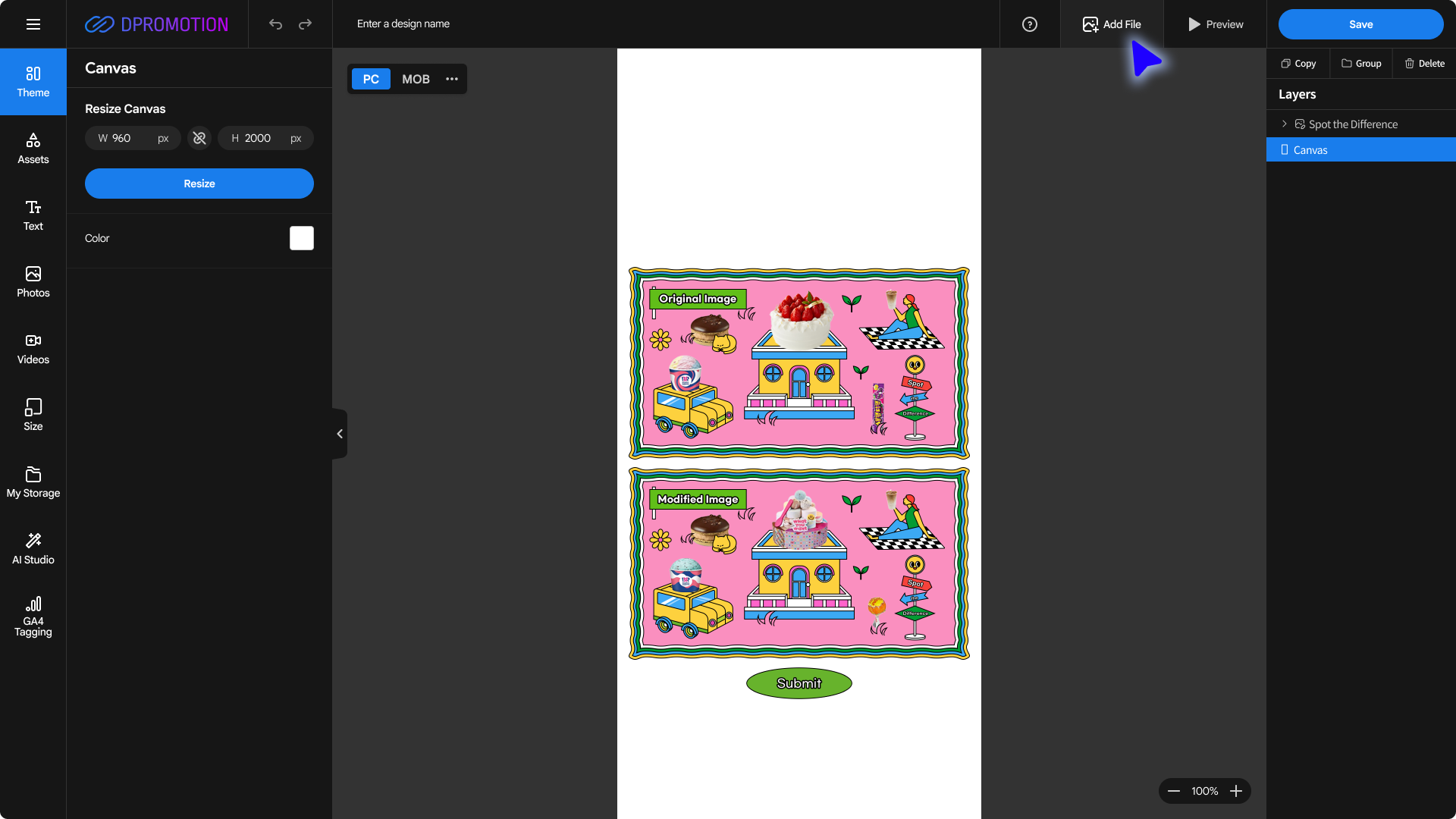Open the white canvas color swatch
Image resolution: width=1456 pixels, height=819 pixels.
[302, 238]
